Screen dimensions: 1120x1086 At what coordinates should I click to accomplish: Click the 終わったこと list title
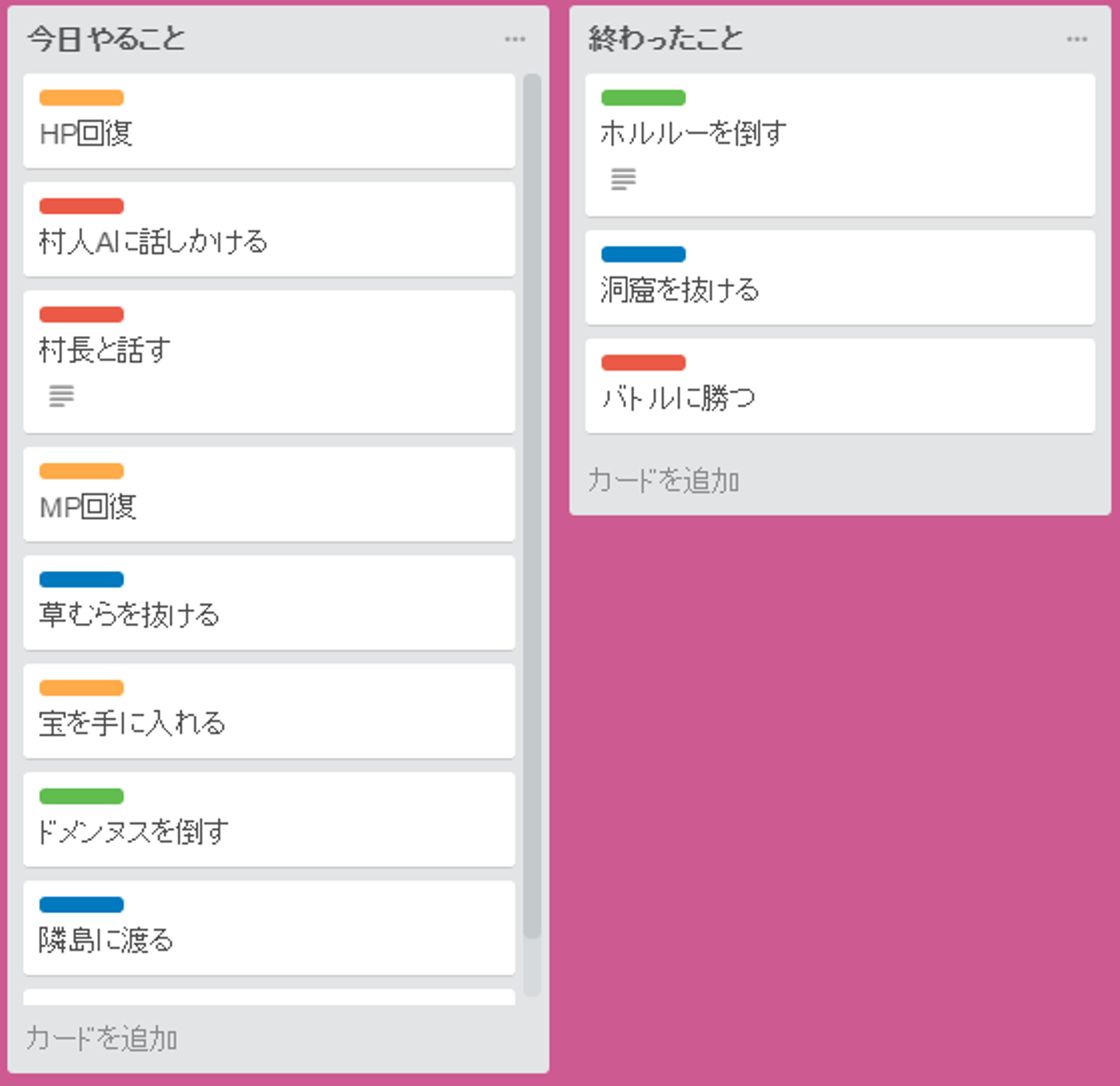[x=666, y=39]
